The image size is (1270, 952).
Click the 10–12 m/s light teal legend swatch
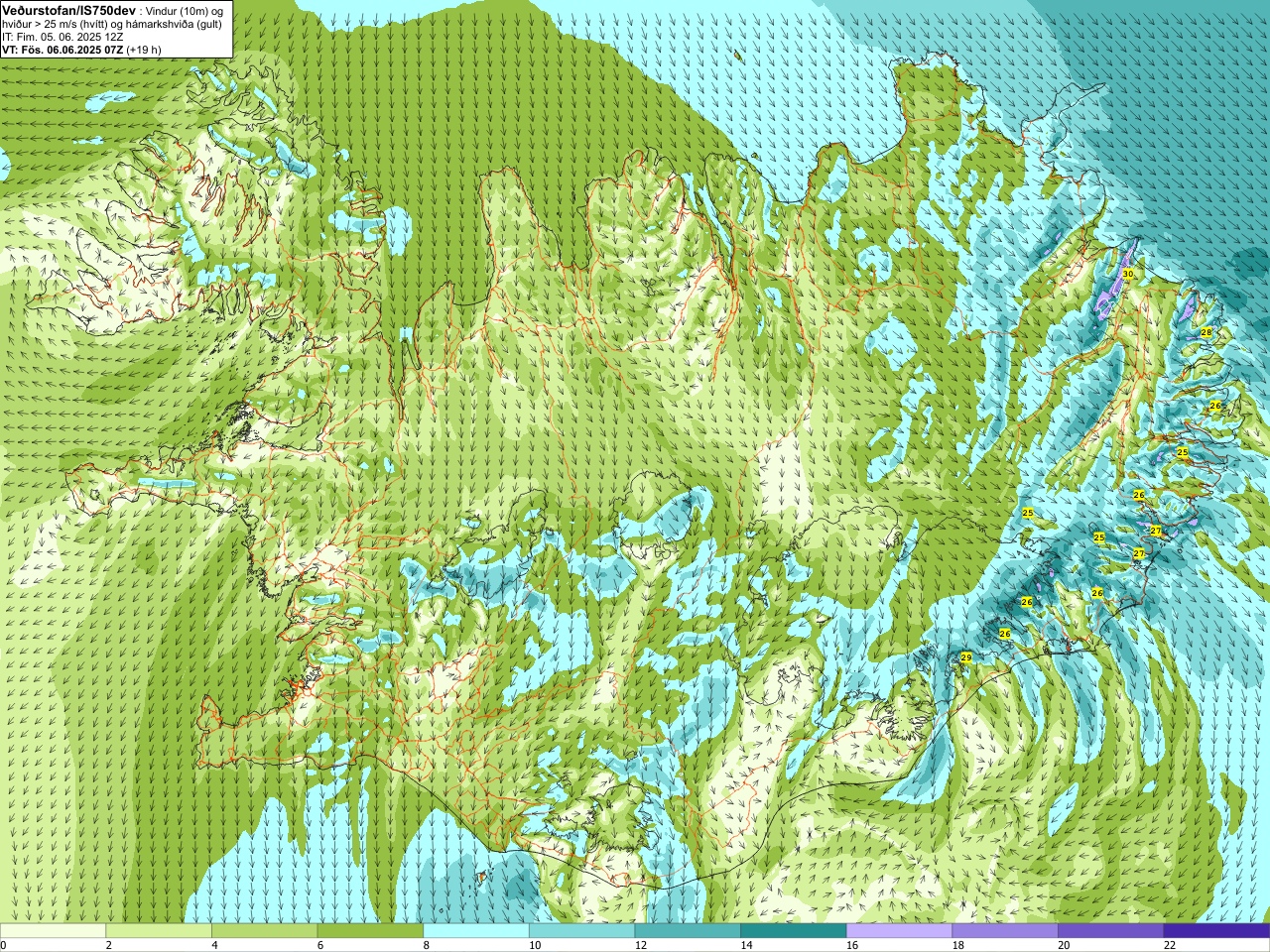pos(581,931)
